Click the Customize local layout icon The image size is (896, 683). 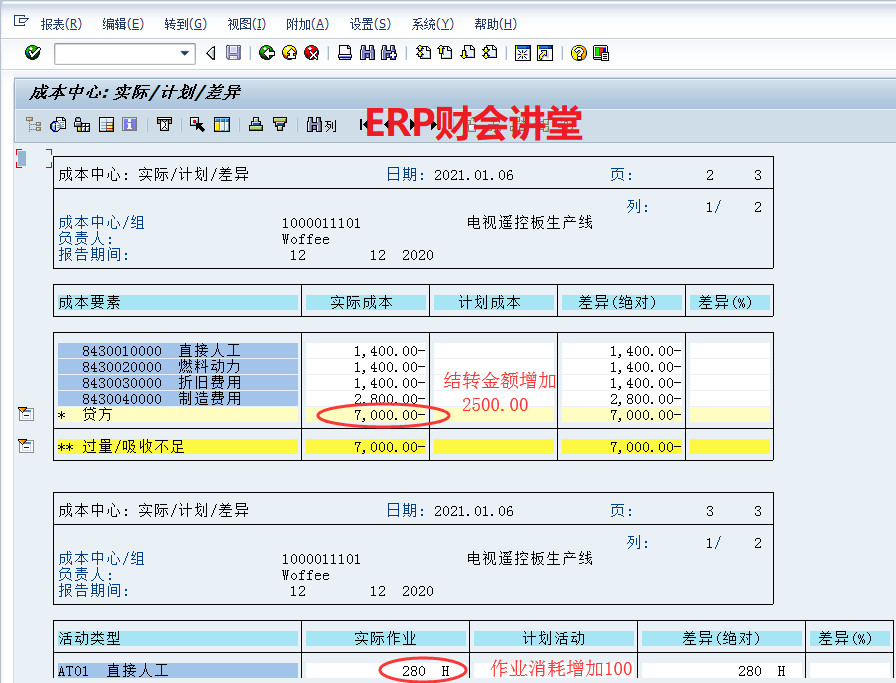click(x=600, y=53)
